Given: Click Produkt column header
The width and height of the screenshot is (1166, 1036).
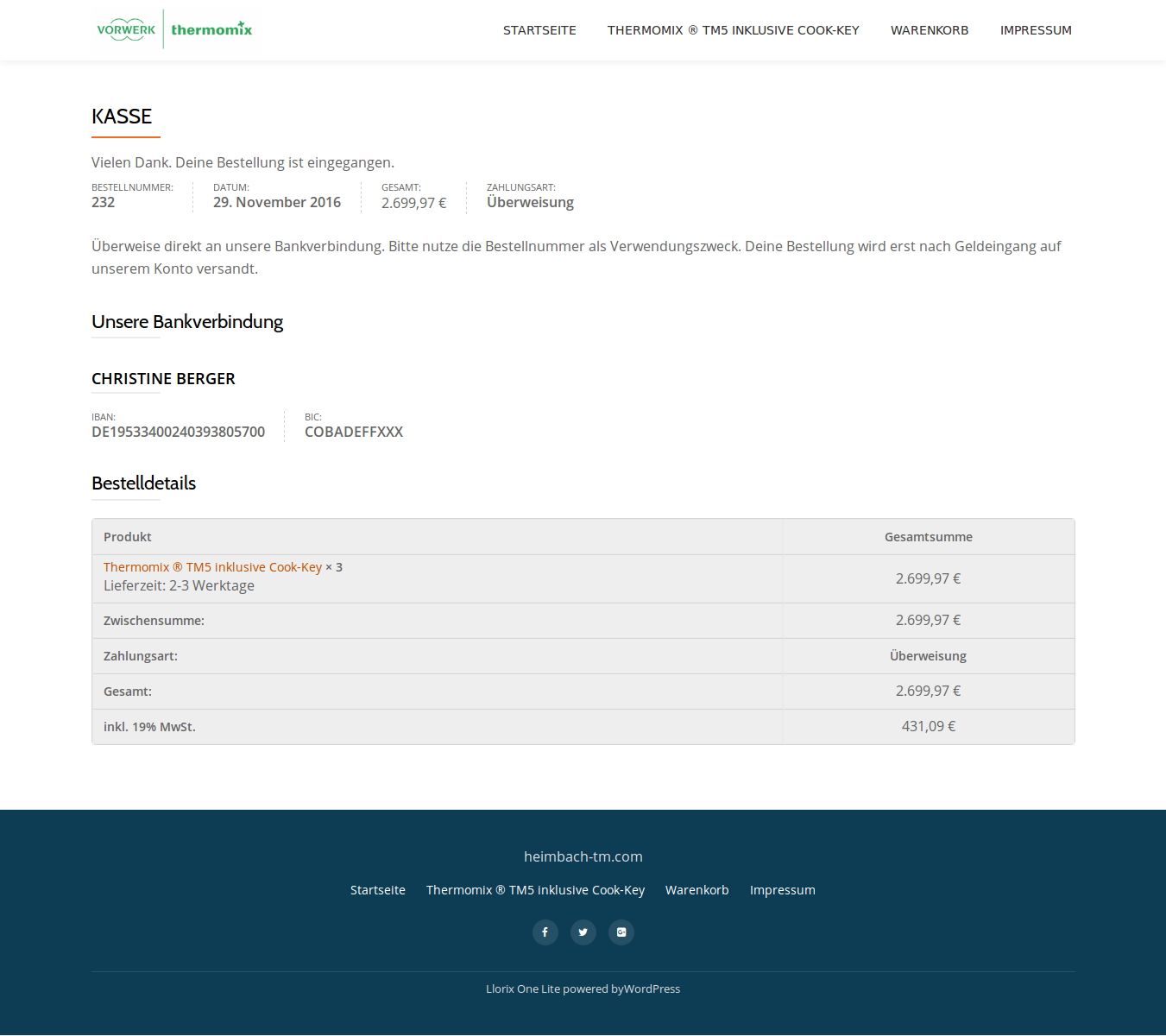Looking at the screenshot, I should click(x=128, y=537).
